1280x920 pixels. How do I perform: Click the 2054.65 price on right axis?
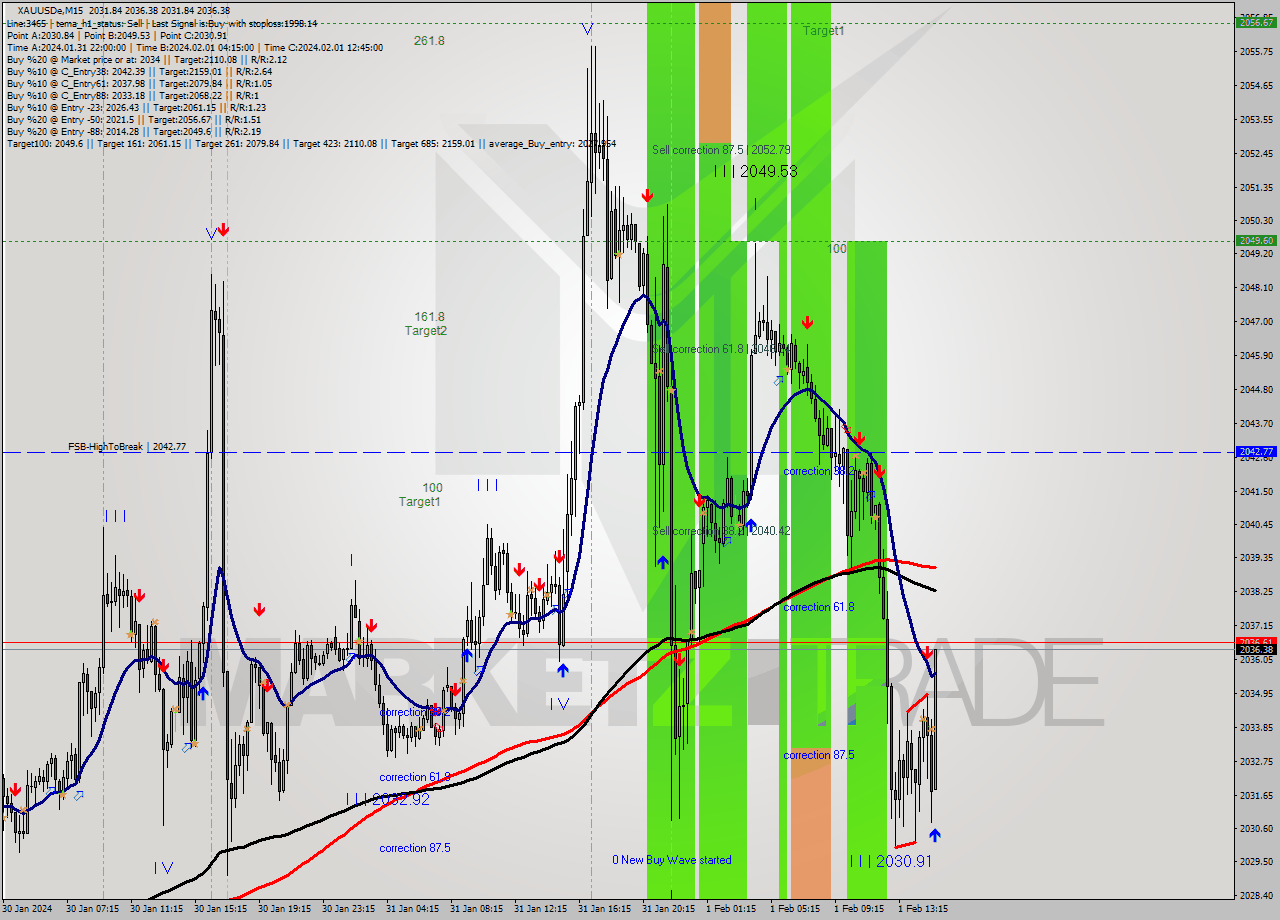[x=1255, y=86]
